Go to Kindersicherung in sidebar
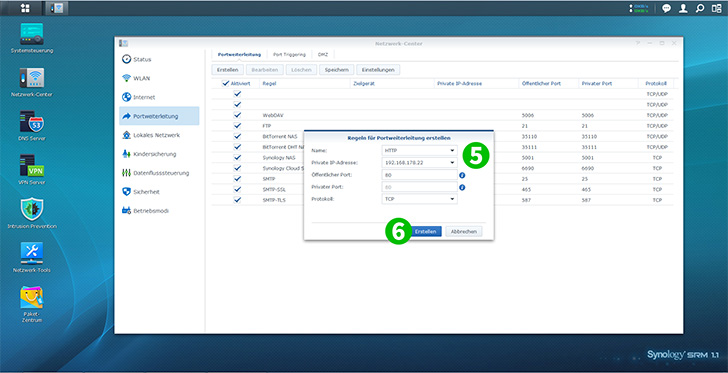The width and height of the screenshot is (728, 373). pos(159,154)
